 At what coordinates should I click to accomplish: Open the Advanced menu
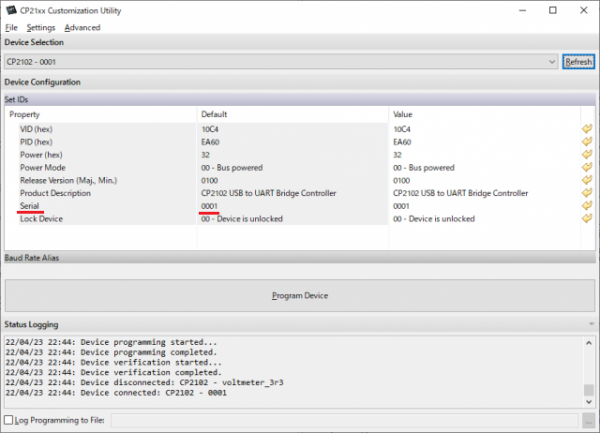(x=82, y=27)
